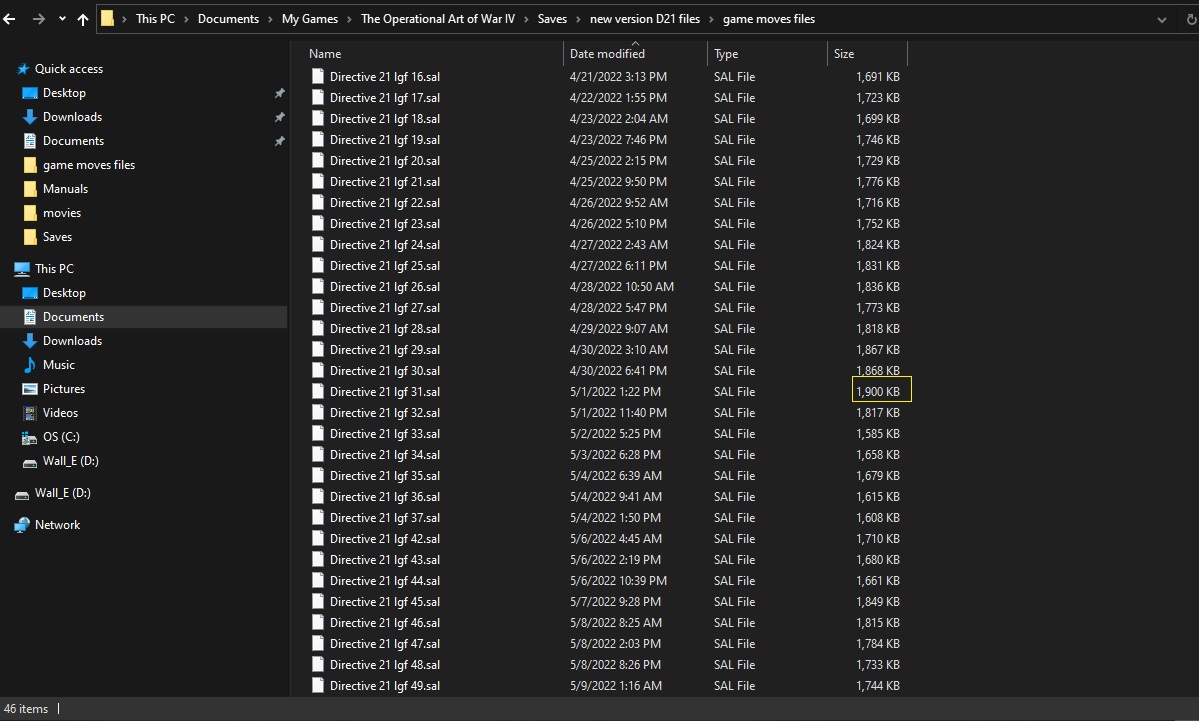Click the Saves folder icon in sidebar
The image size is (1199, 721).
(30, 237)
